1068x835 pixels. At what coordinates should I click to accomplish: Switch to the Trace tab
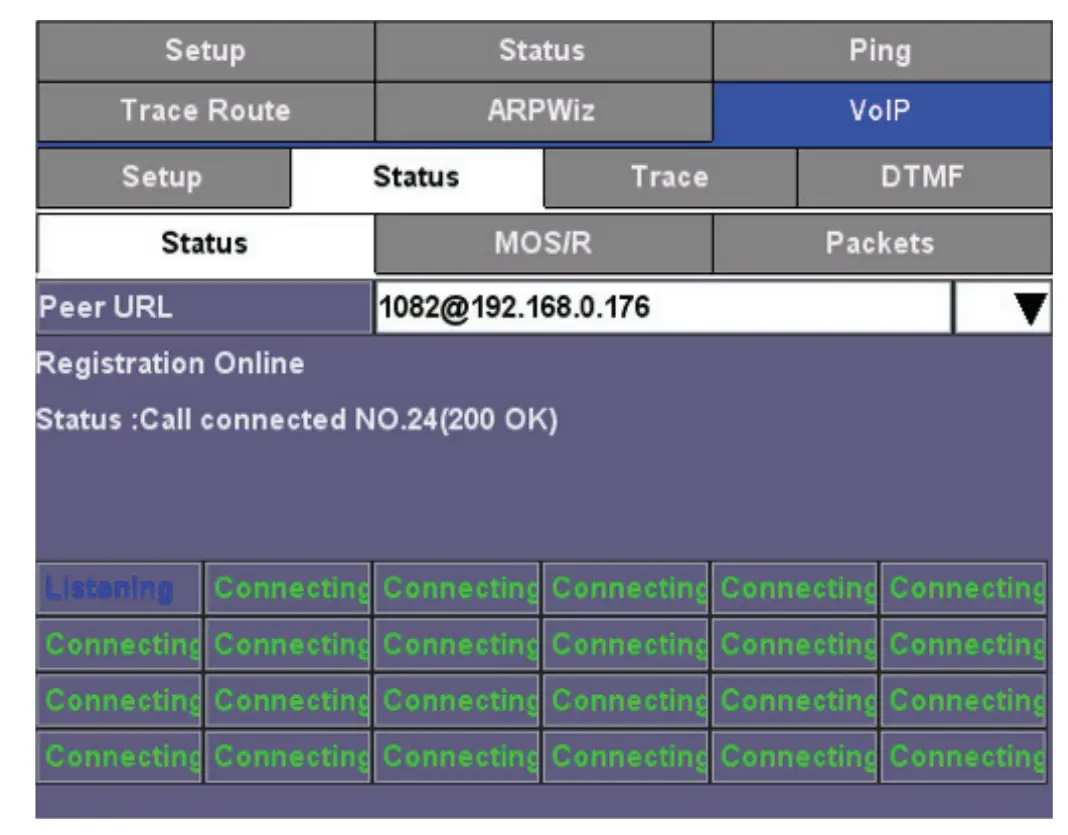668,177
